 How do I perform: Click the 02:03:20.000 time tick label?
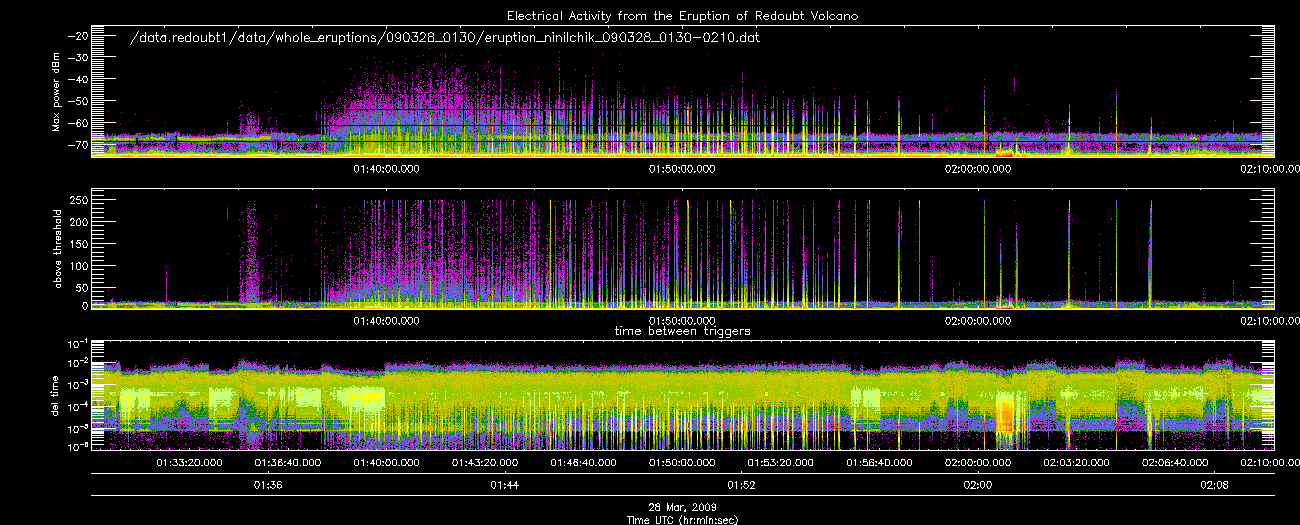click(x=1076, y=463)
